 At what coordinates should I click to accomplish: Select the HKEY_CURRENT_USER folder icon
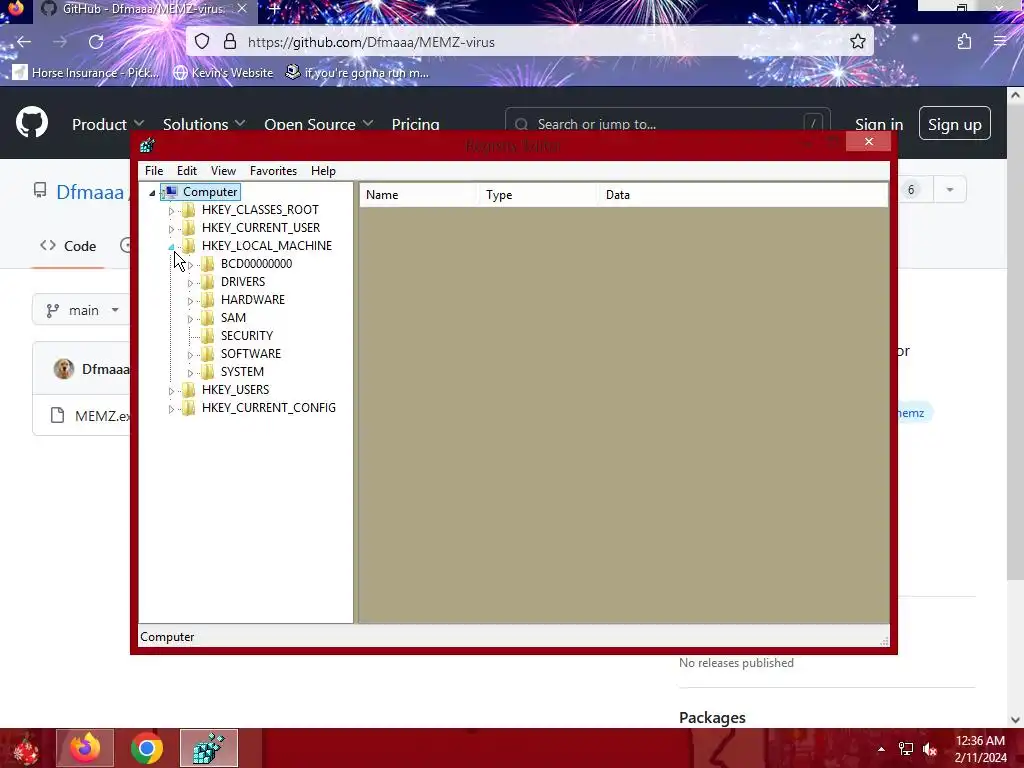click(189, 227)
